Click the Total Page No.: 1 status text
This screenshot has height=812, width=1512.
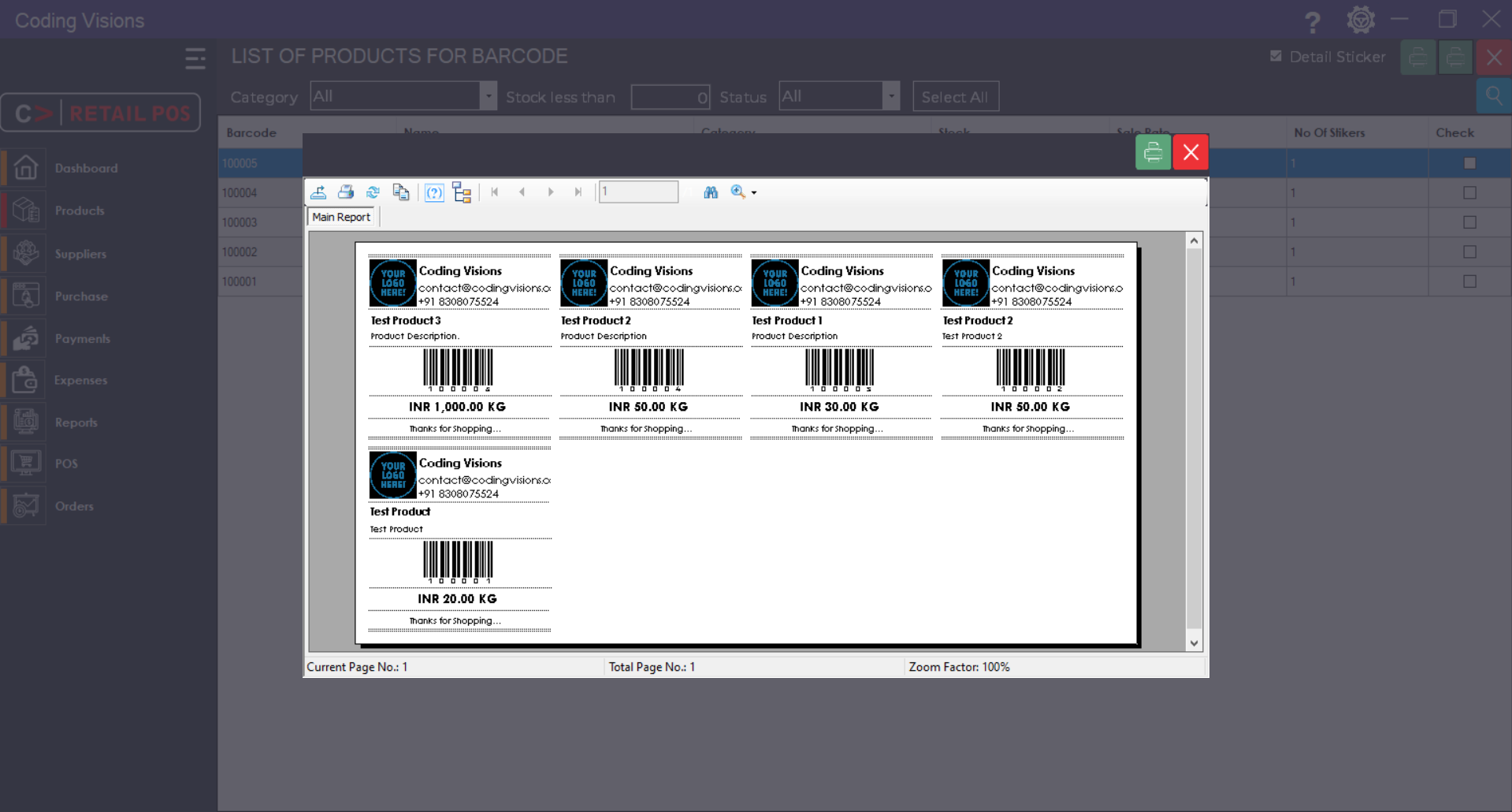(x=652, y=667)
